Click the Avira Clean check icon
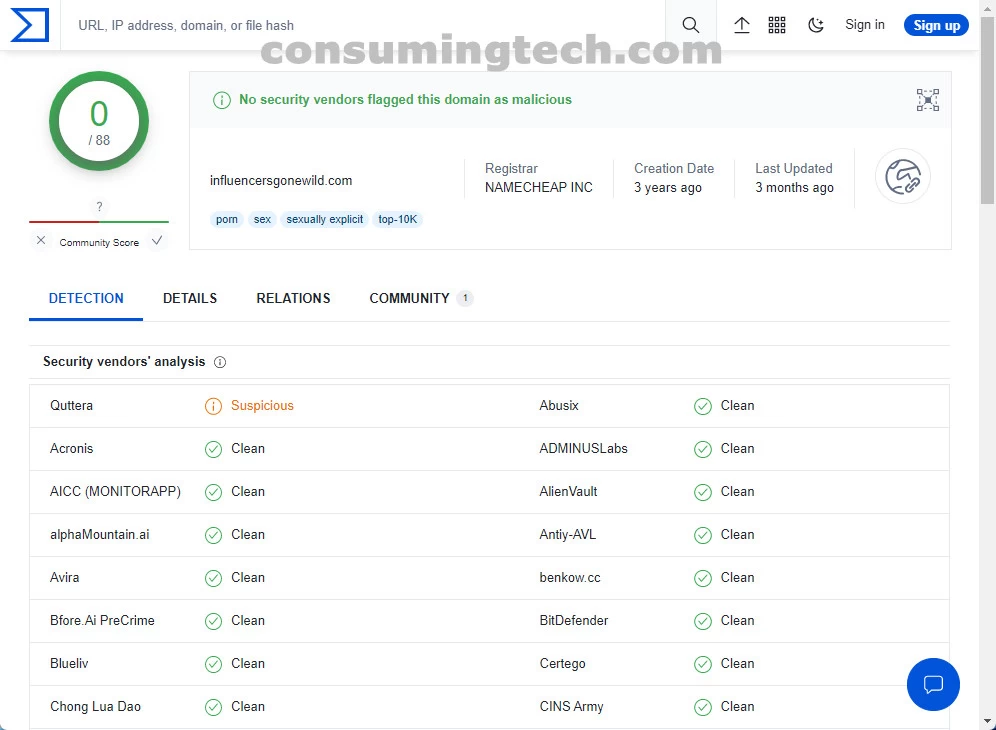 click(x=213, y=578)
